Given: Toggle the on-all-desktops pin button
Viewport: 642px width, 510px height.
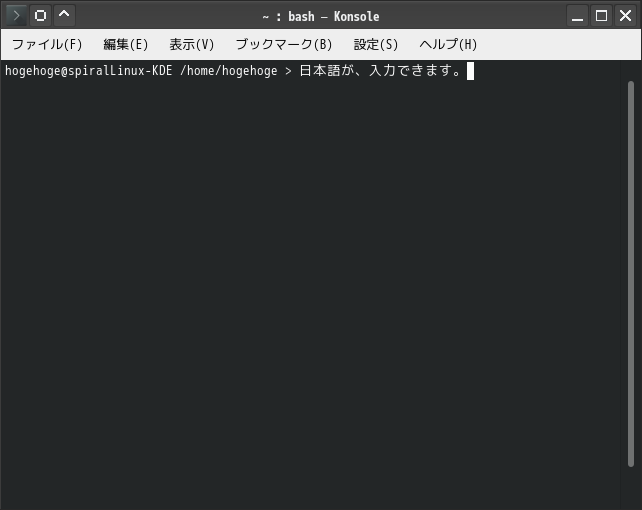Looking at the screenshot, I should click(x=40, y=16).
